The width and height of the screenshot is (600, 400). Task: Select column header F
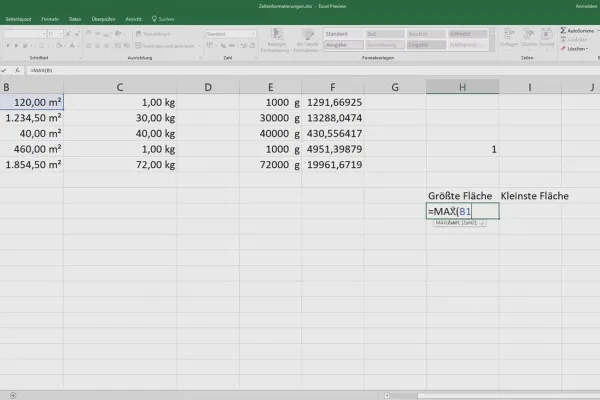pos(333,87)
